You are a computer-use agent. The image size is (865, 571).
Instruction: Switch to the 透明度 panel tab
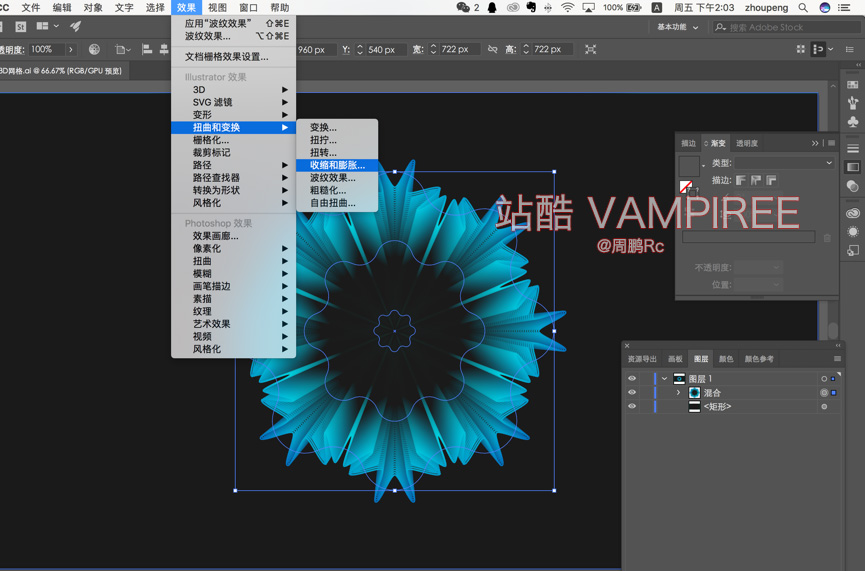pyautogui.click(x=746, y=143)
